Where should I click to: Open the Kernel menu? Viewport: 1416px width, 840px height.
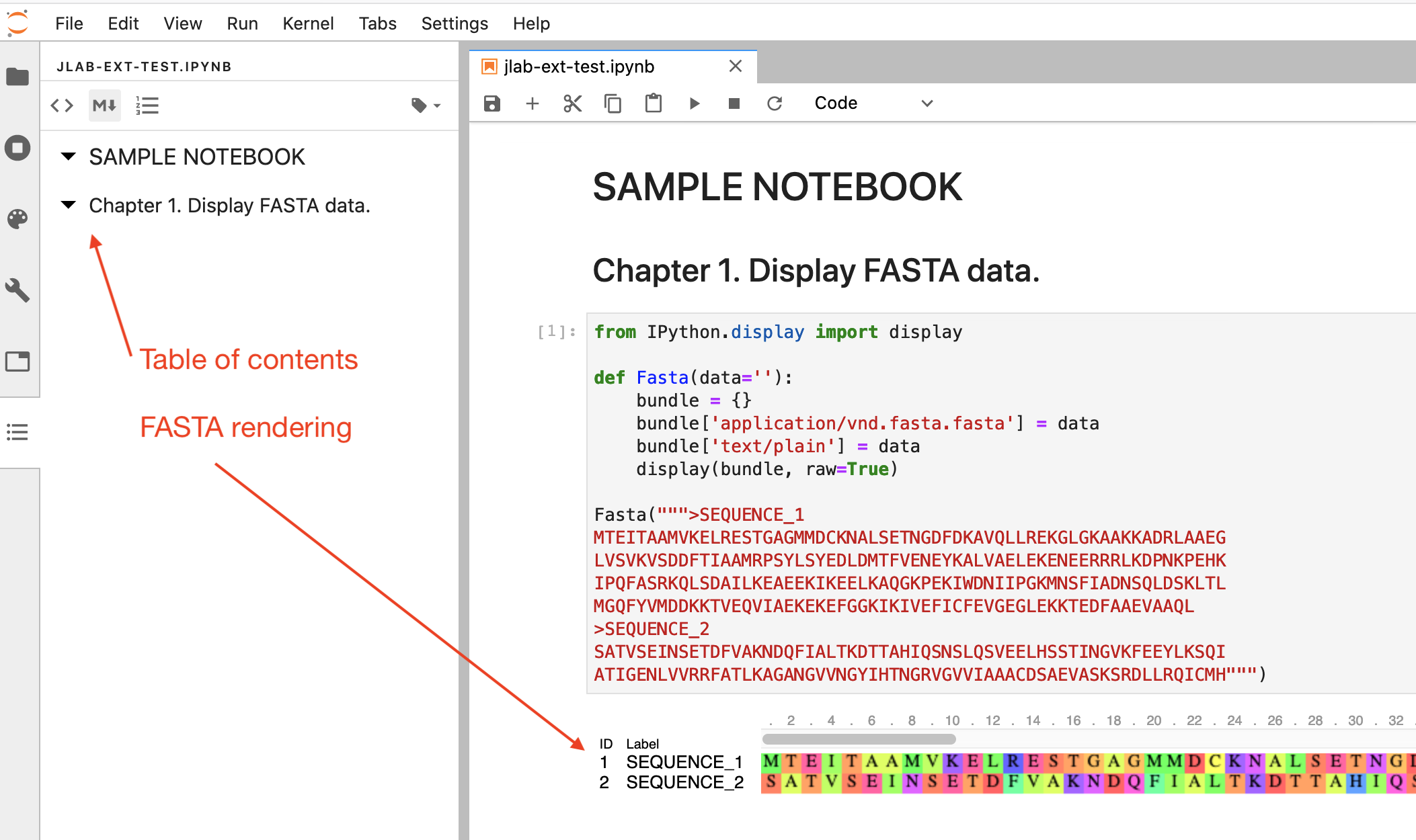coord(308,24)
